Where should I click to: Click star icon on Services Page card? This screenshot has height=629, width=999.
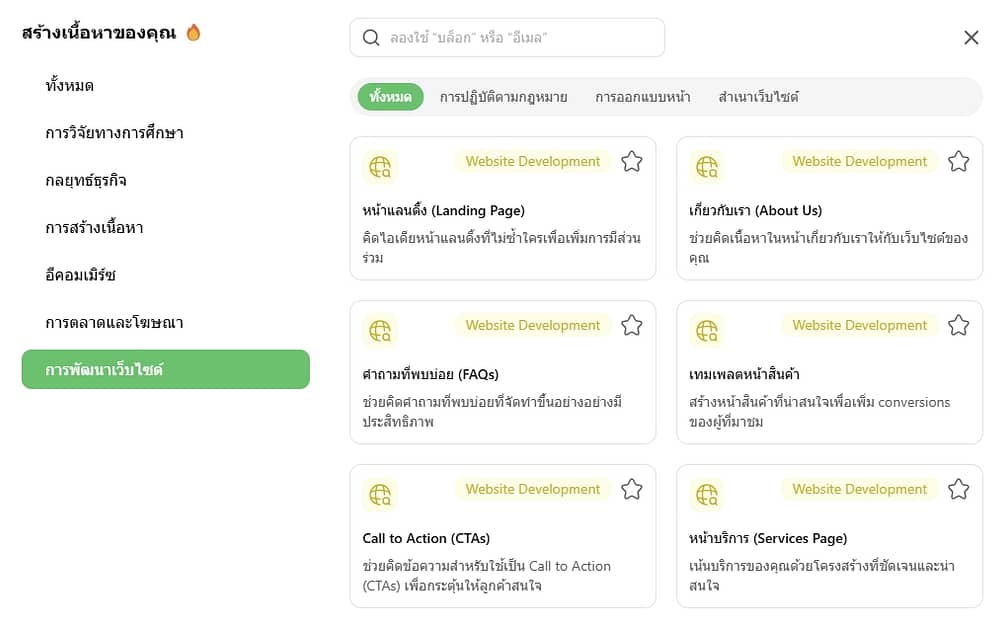958,490
